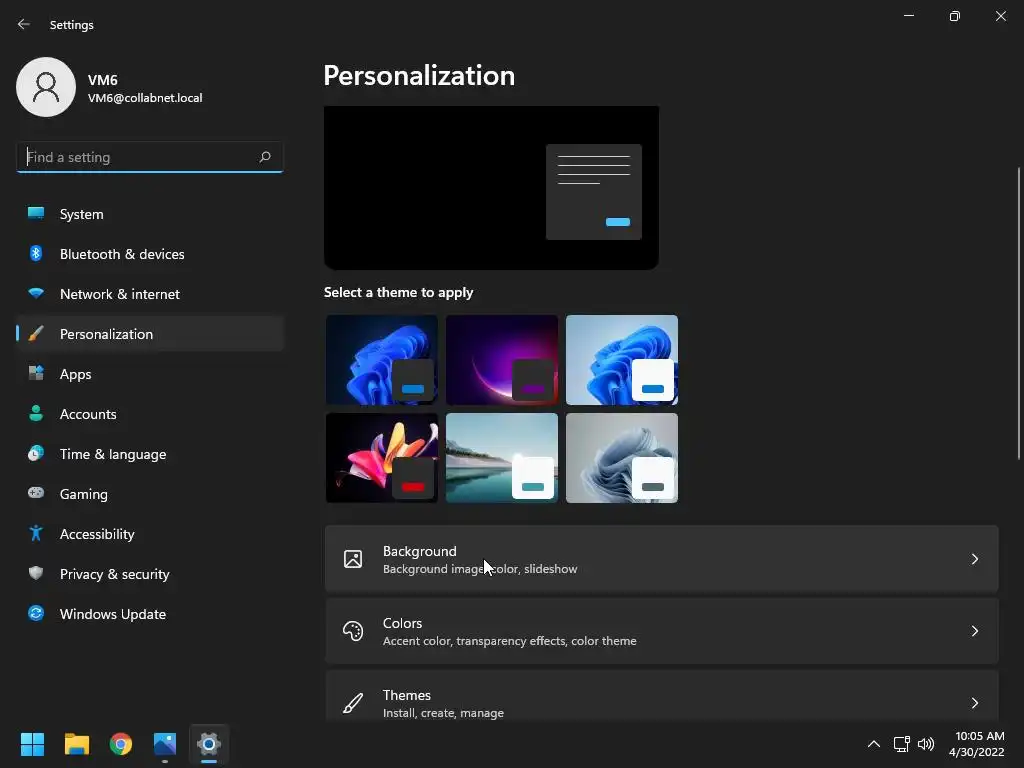Open the Windows Start menu
Image resolution: width=1024 pixels, height=768 pixels.
(x=32, y=744)
